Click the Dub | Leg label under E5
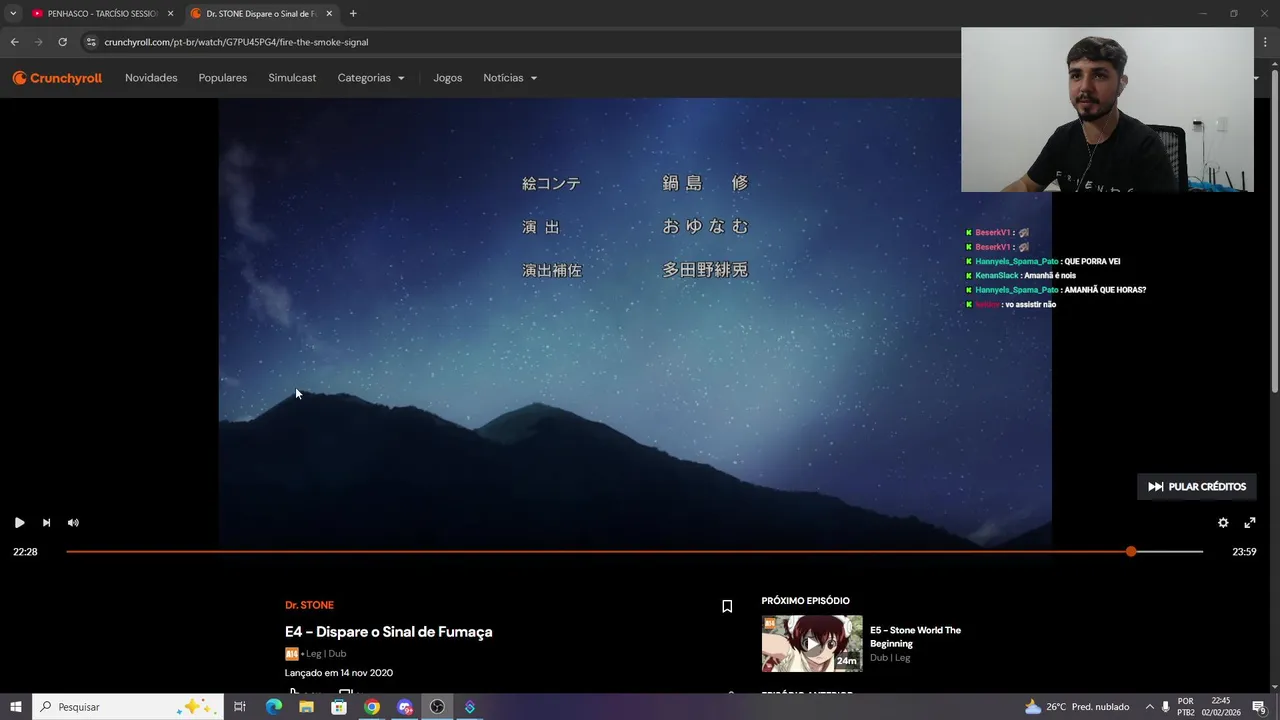Viewport: 1280px width, 720px height. [890, 658]
